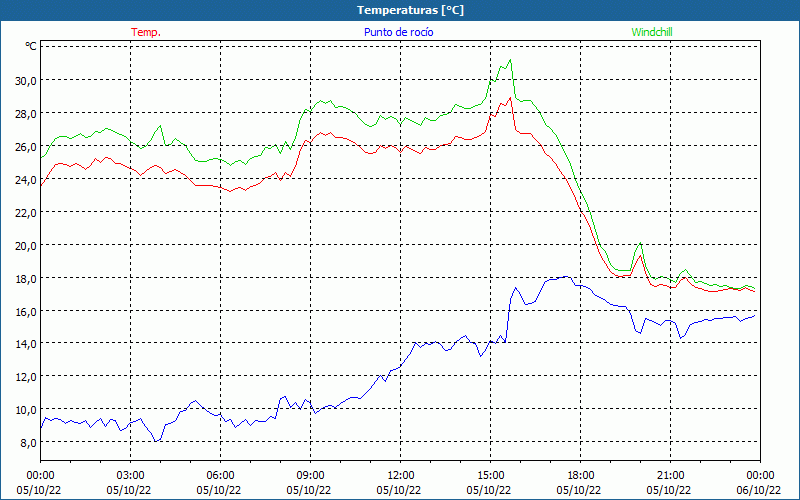800x500 pixels.
Task: Select the green Windchill legend label
Action: tap(652, 32)
